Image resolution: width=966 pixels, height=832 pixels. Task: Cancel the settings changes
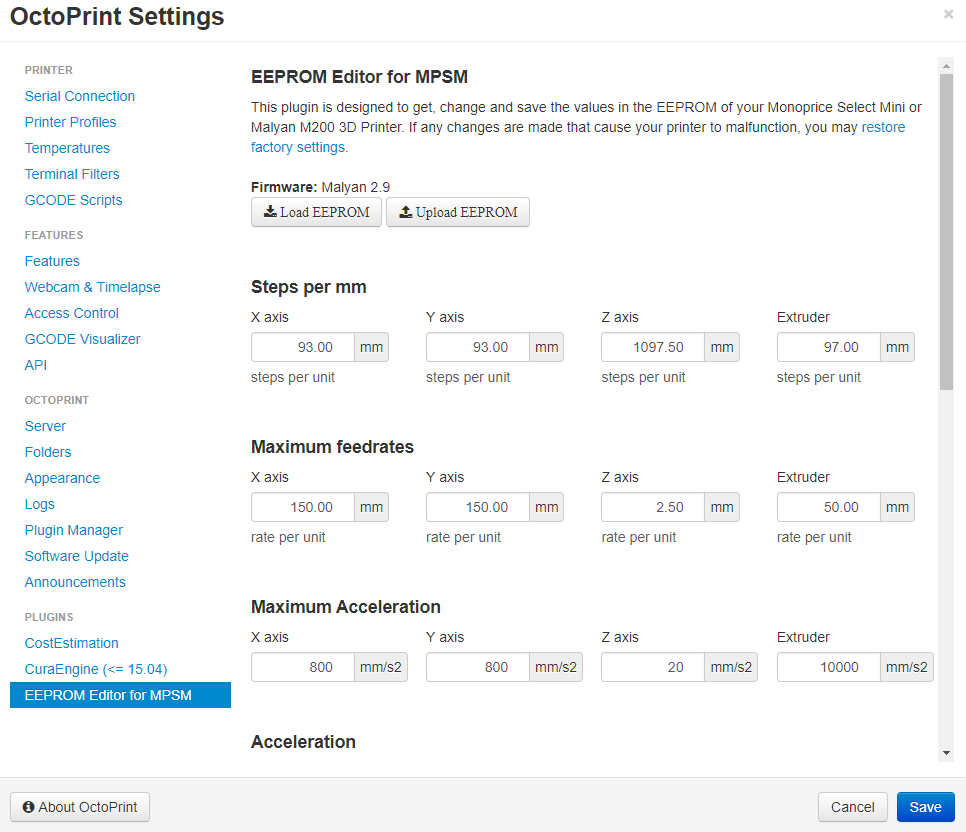coord(853,807)
